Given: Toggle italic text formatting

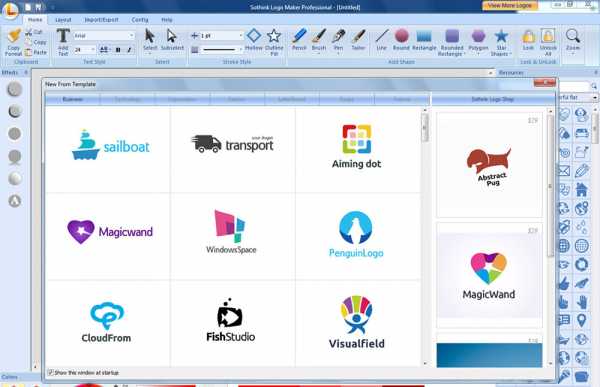Looking at the screenshot, I should [x=129, y=50].
